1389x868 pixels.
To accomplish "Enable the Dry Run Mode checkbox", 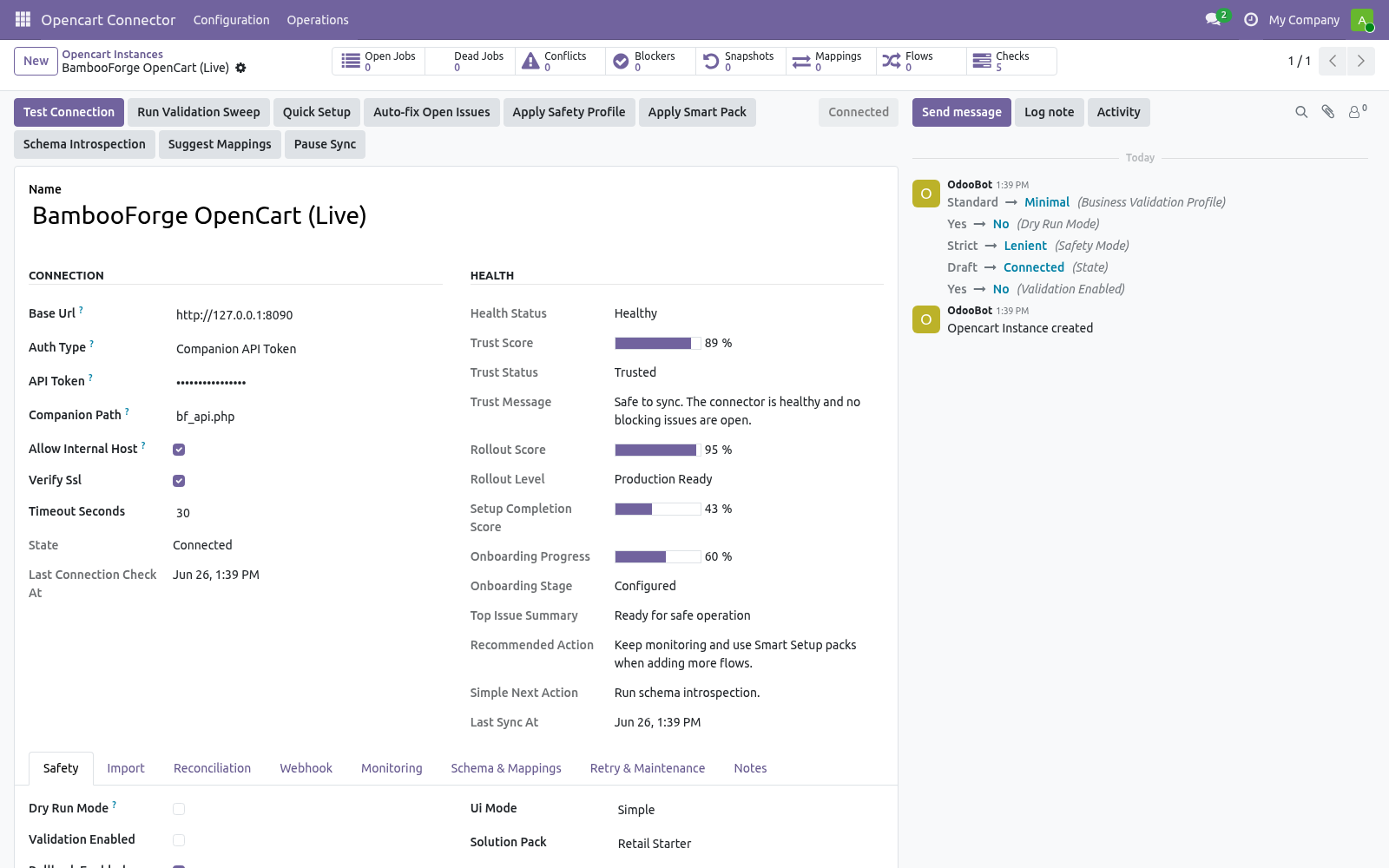I will pyautogui.click(x=179, y=809).
